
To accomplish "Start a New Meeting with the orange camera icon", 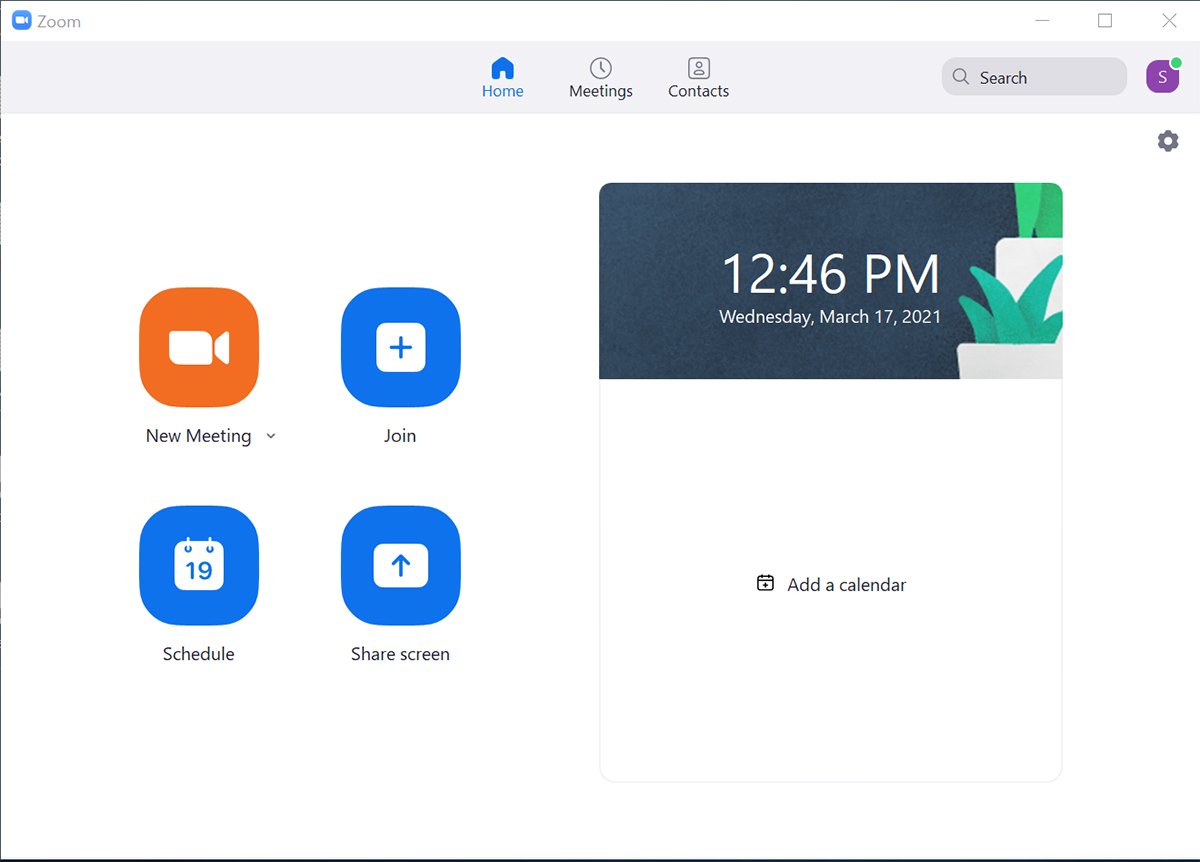I will 199,347.
